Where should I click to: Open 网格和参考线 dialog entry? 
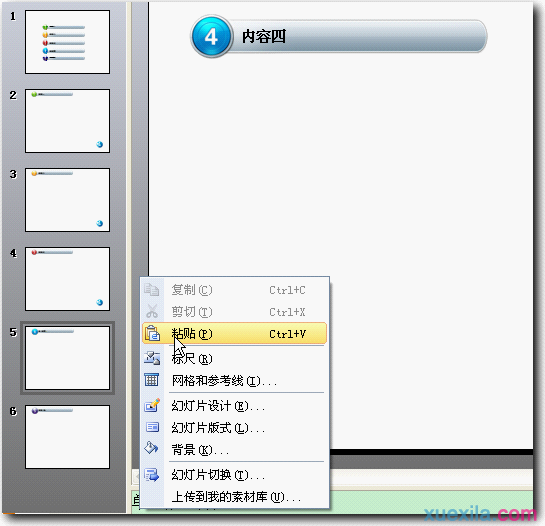click(x=235, y=381)
